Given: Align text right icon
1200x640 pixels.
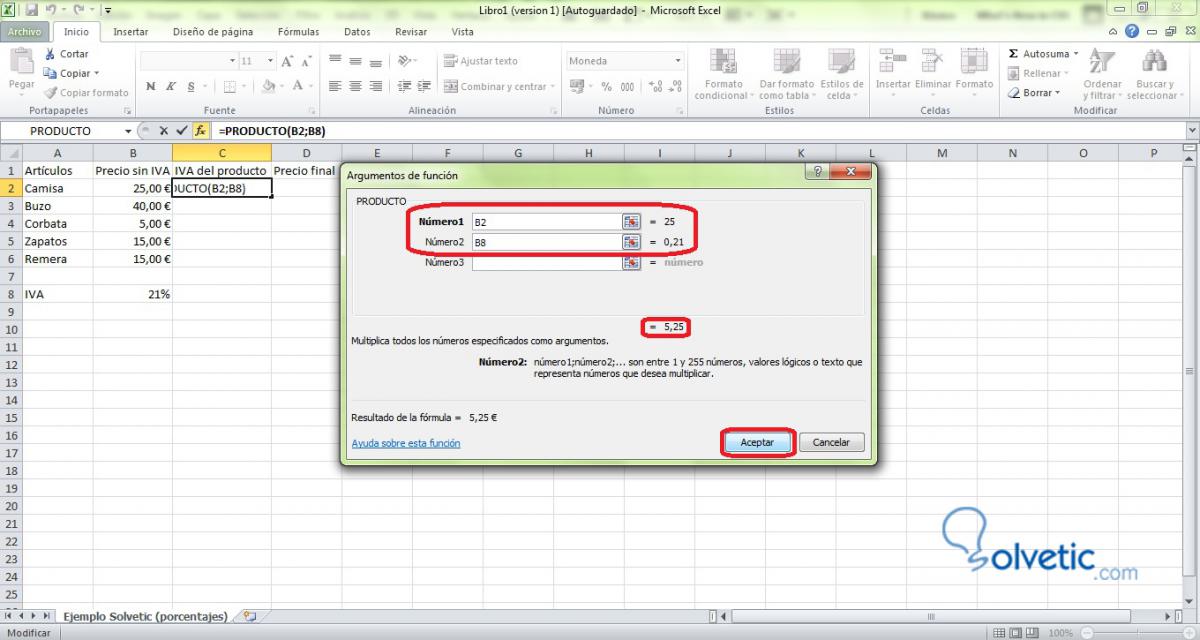Looking at the screenshot, I should point(374,87).
